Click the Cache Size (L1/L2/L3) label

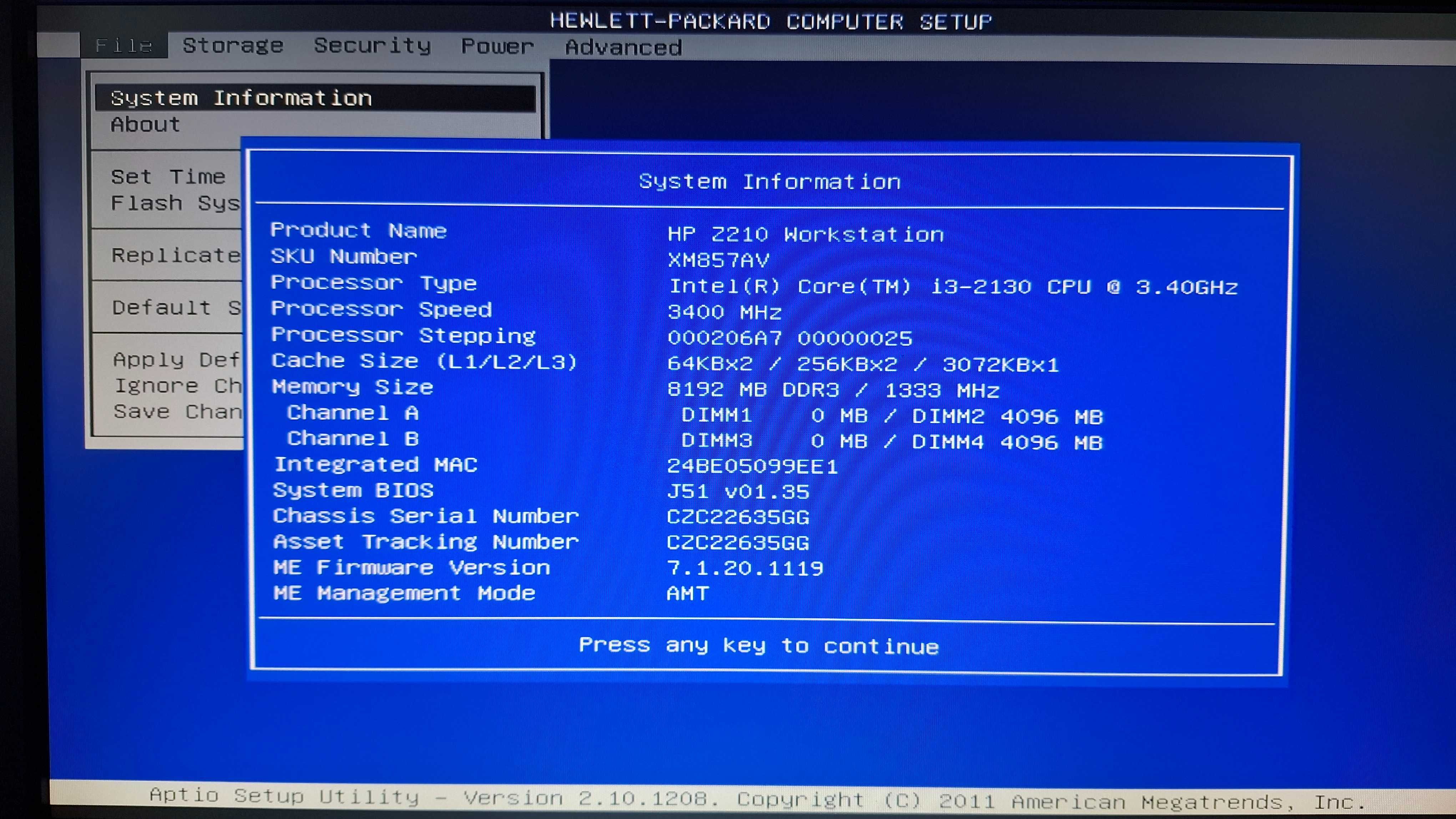pos(424,361)
